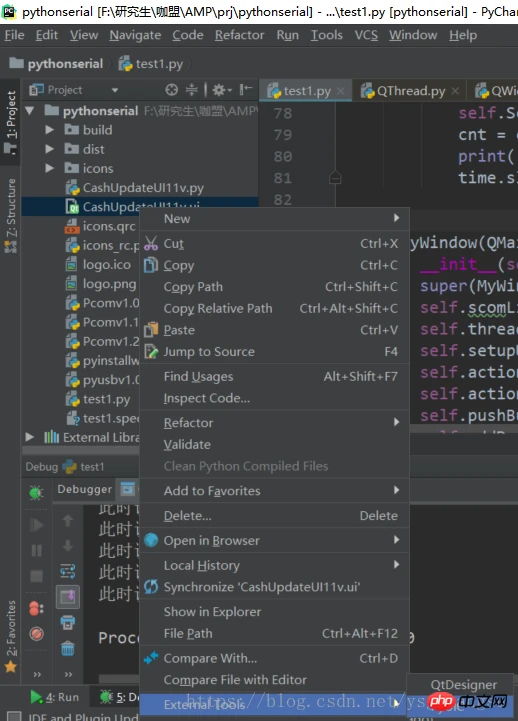The height and width of the screenshot is (721, 518).
Task: Close the QThread.py editor tab
Action: click(x=455, y=91)
